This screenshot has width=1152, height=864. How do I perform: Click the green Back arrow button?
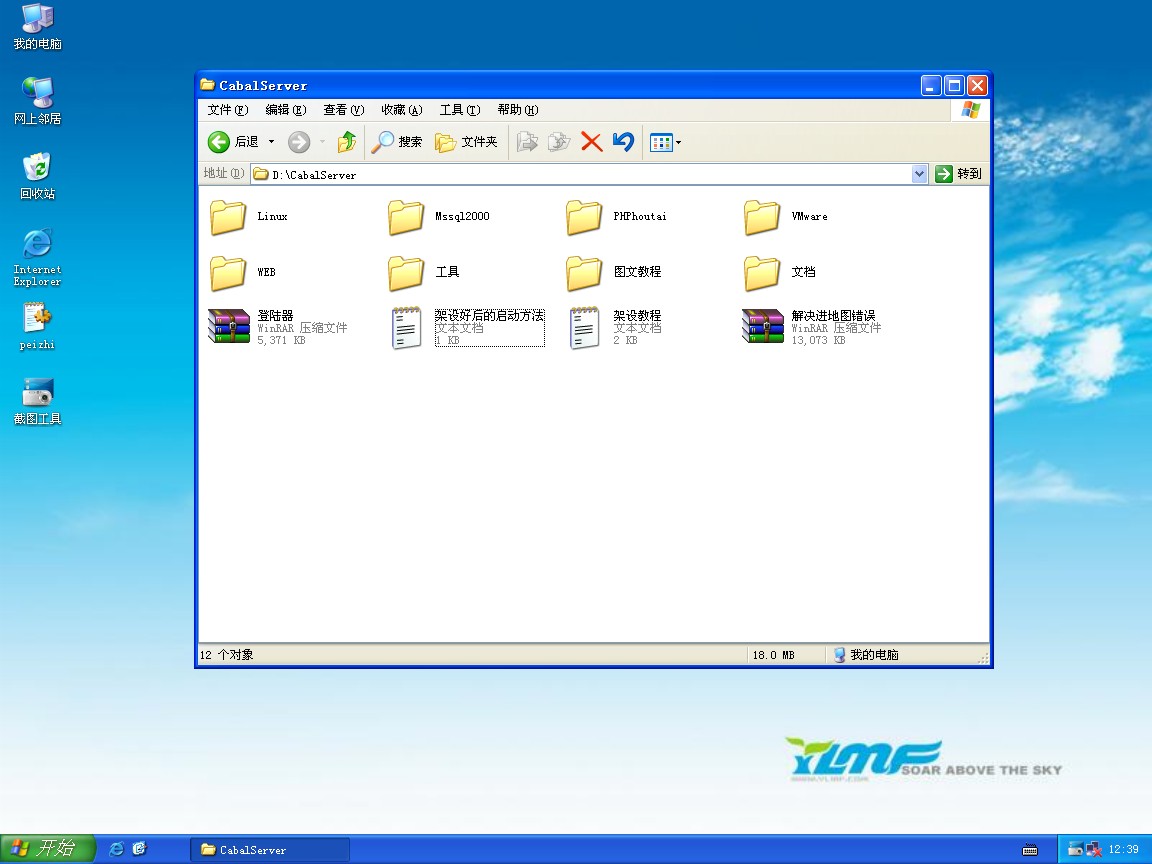[220, 142]
